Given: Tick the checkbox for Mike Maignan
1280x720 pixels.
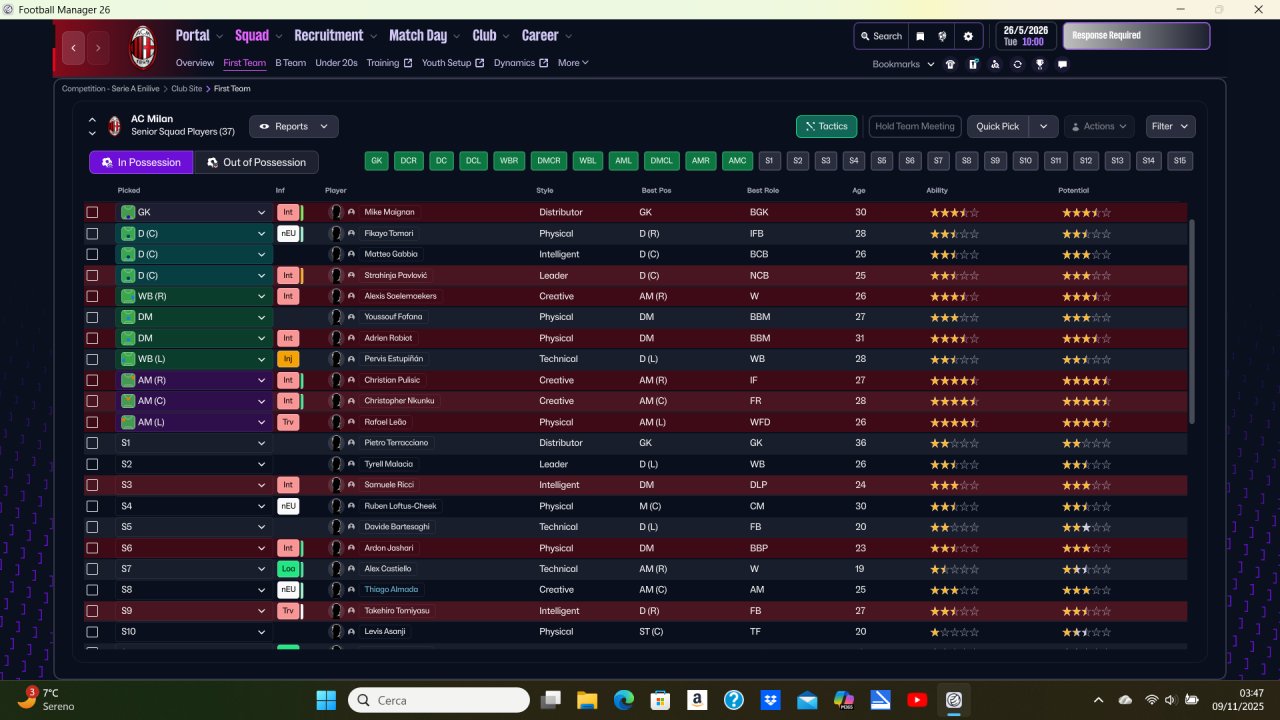Looking at the screenshot, I should [92, 212].
